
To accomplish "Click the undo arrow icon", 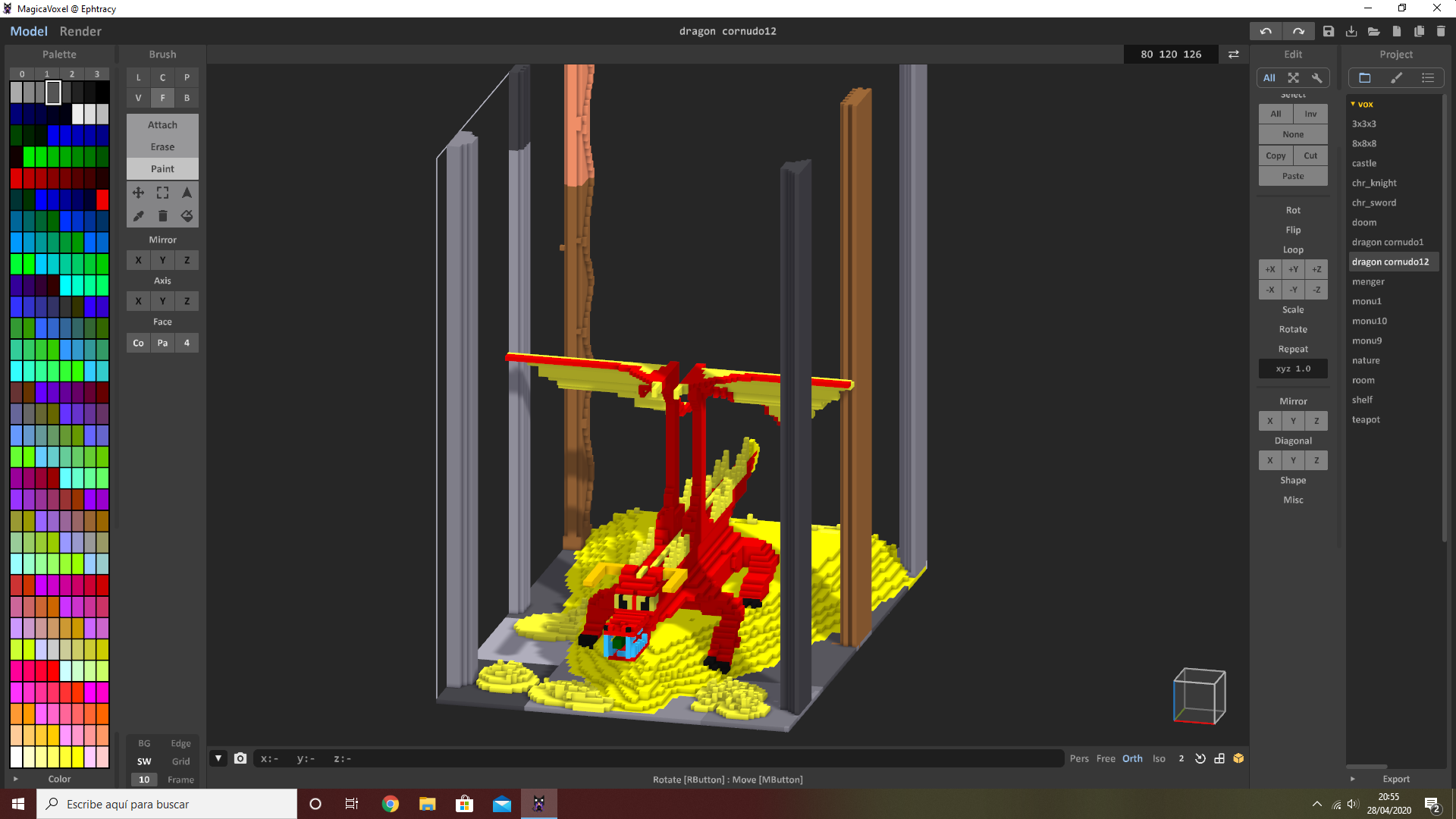I will click(1266, 31).
